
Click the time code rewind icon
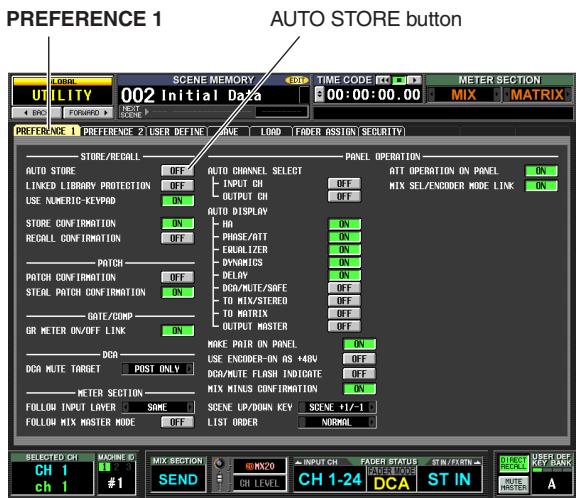(383, 80)
